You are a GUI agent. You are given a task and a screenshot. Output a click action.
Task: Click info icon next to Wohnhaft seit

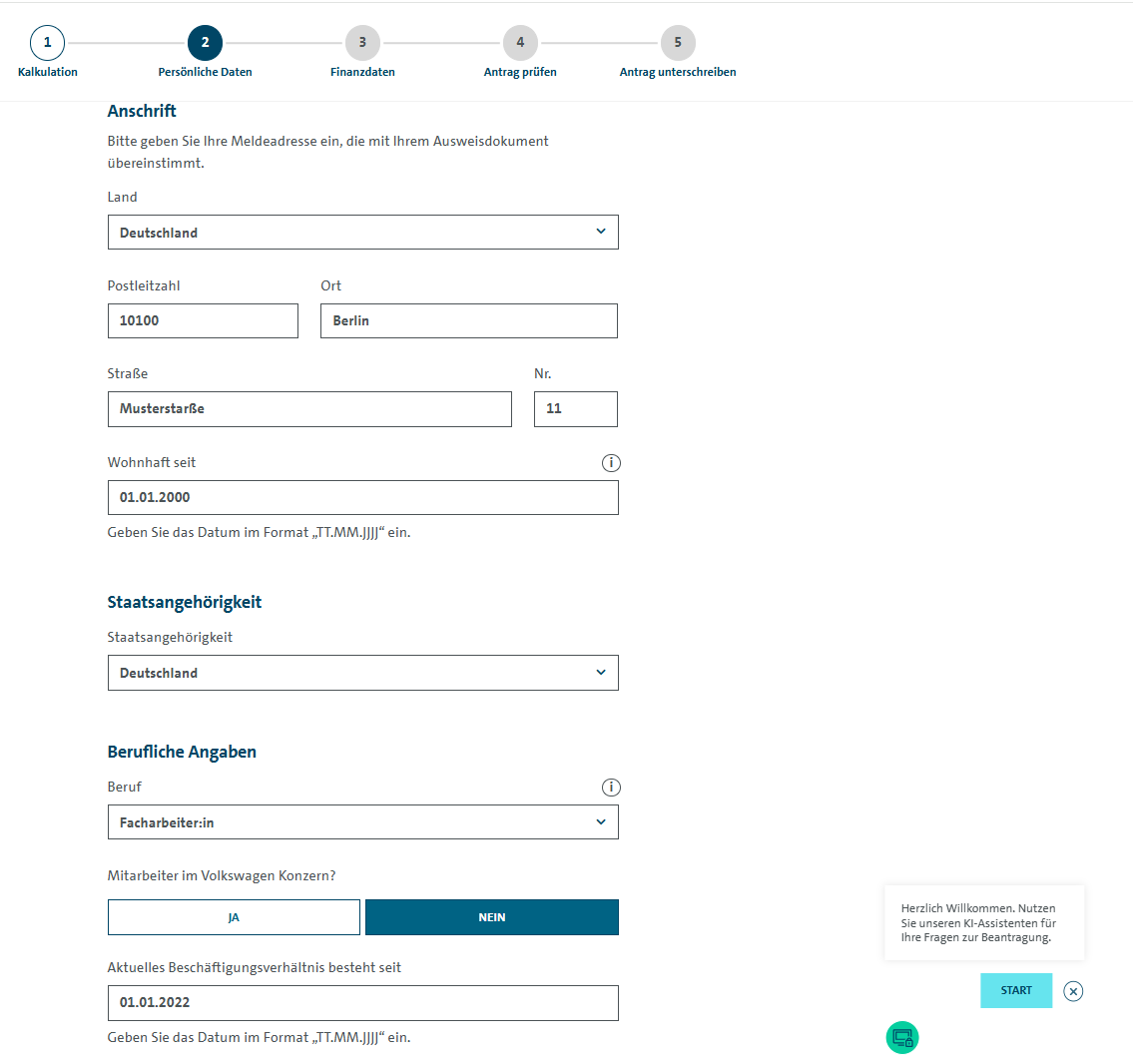(x=611, y=463)
